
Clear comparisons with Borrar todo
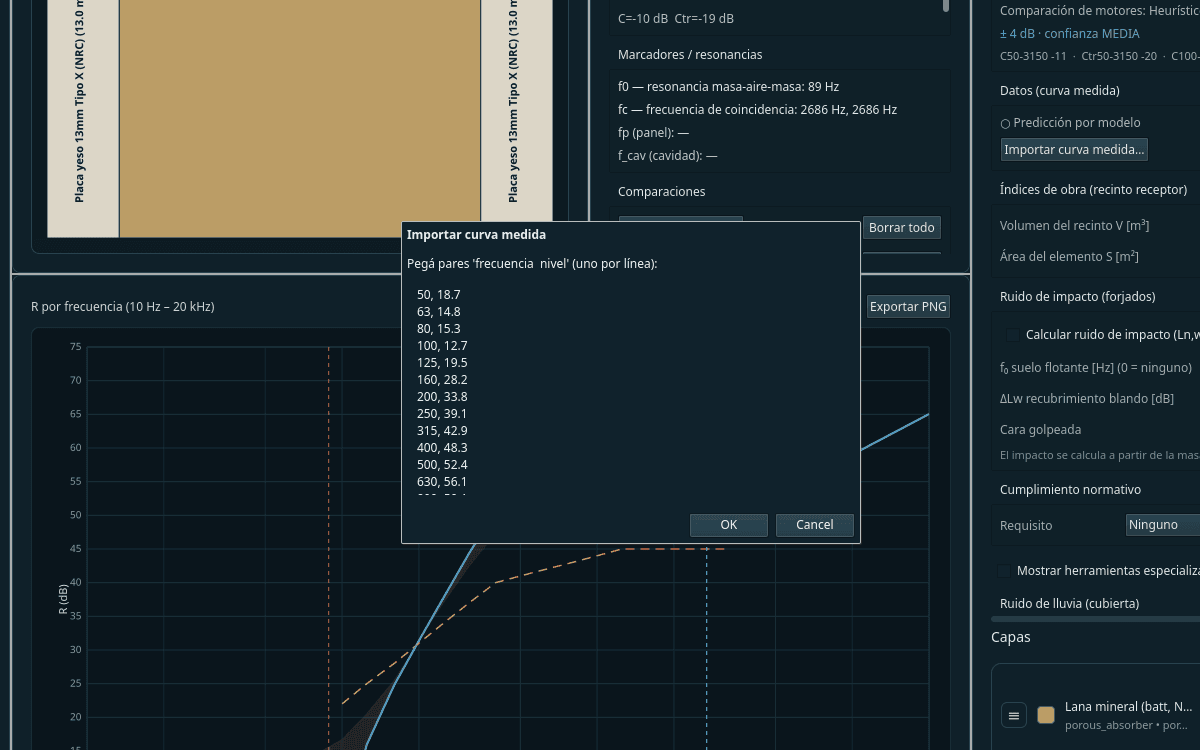coord(902,228)
